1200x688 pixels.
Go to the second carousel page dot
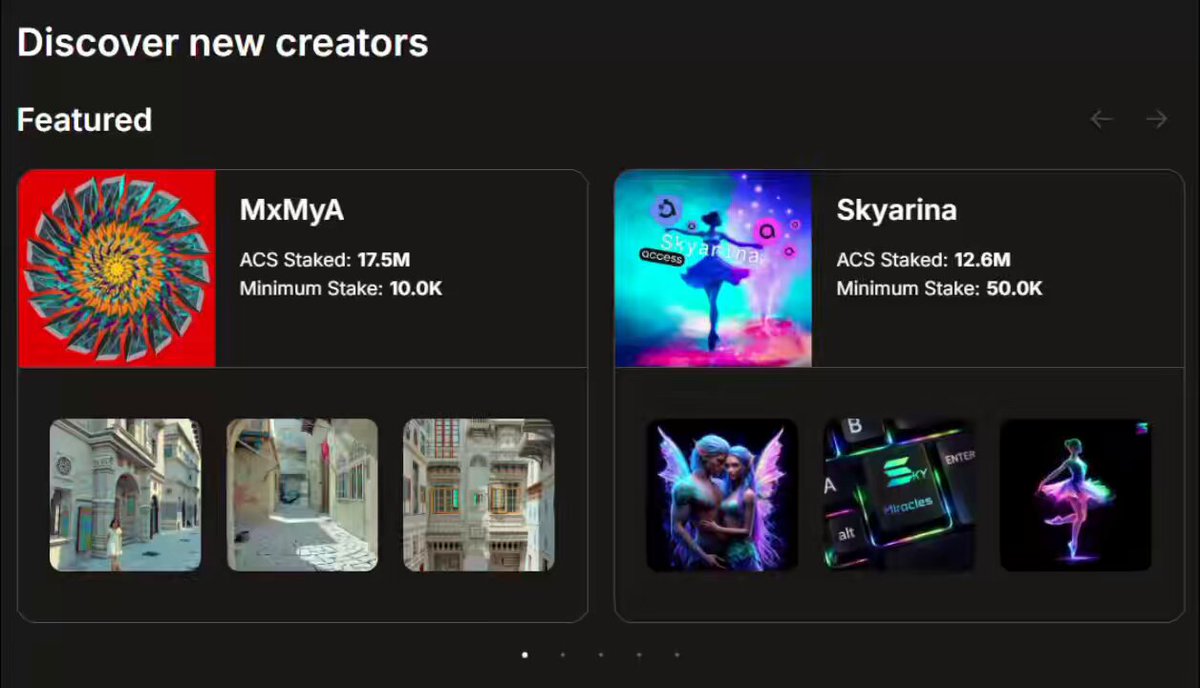click(563, 655)
